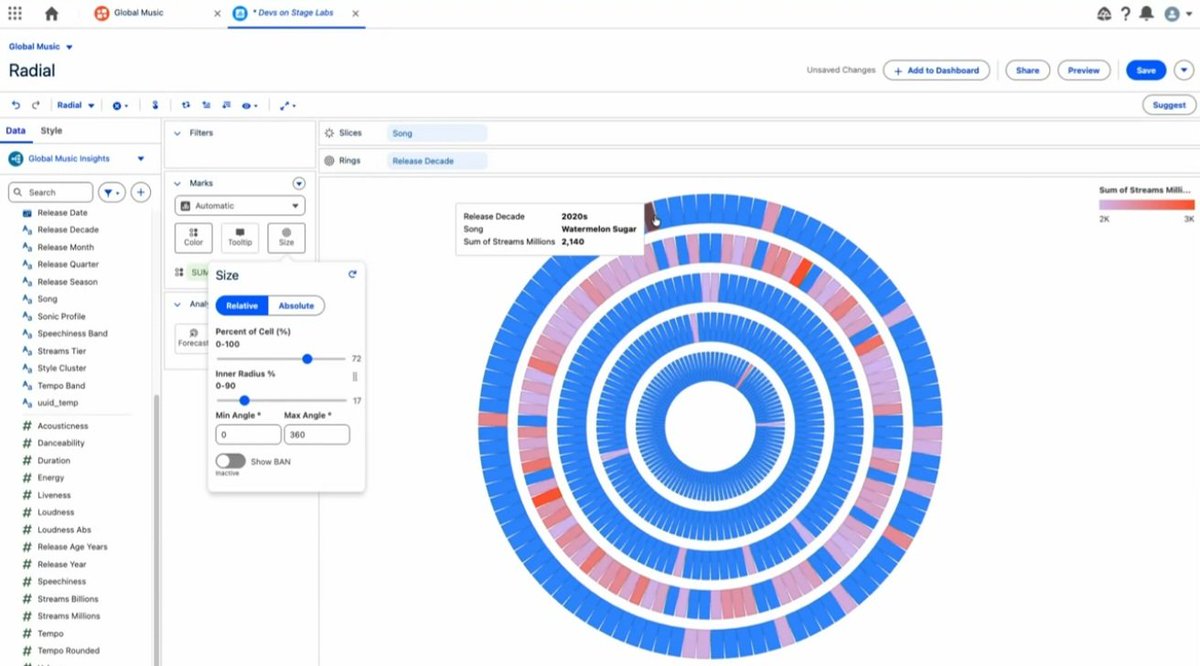This screenshot has height=666, width=1200.
Task: Click the pin icon in the toolbar
Action: pos(155,105)
